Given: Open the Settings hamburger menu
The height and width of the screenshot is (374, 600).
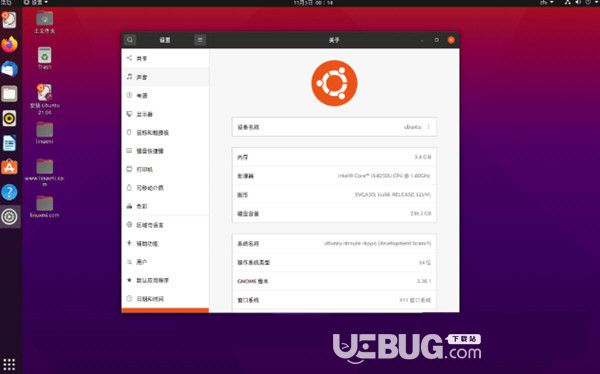Looking at the screenshot, I should (x=200, y=40).
